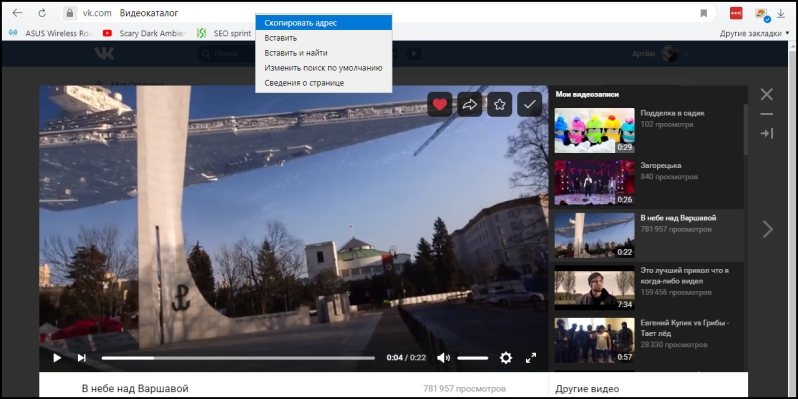Open video settings gear
Viewport: 798px width, 399px height.
[x=505, y=358]
